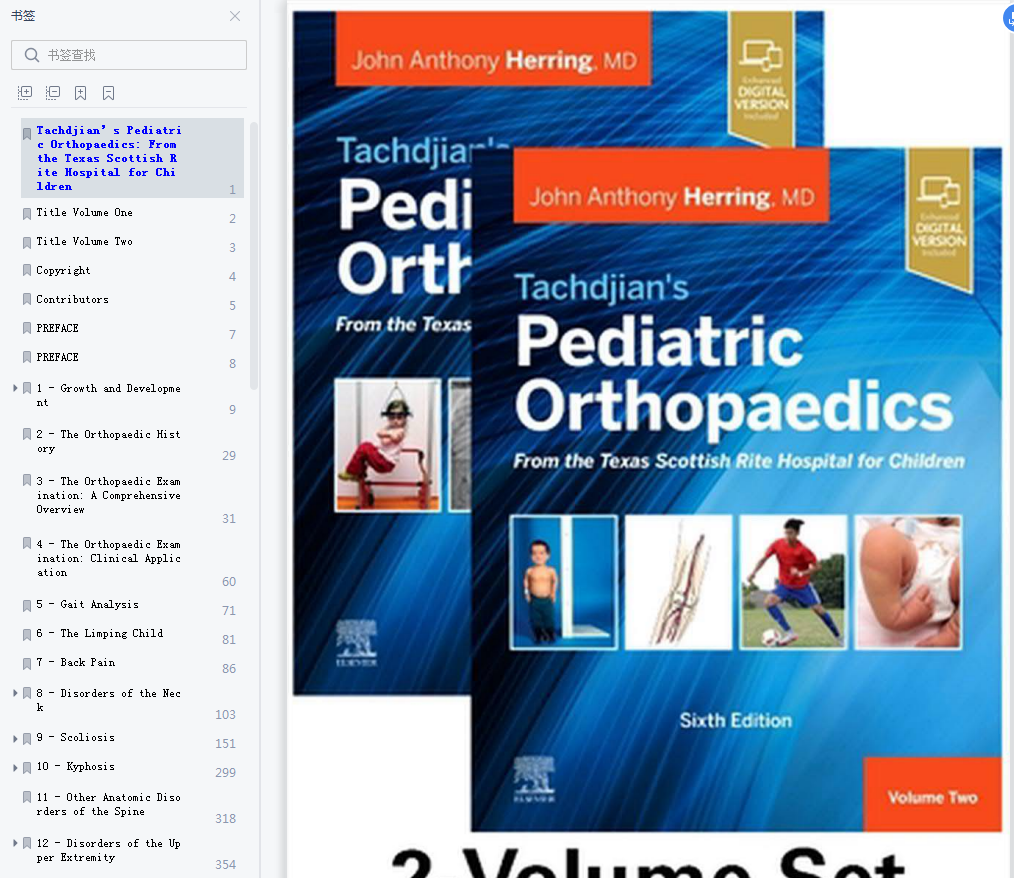Expand the Disorders of the Neck chapter
This screenshot has width=1014, height=878.
tap(15, 693)
